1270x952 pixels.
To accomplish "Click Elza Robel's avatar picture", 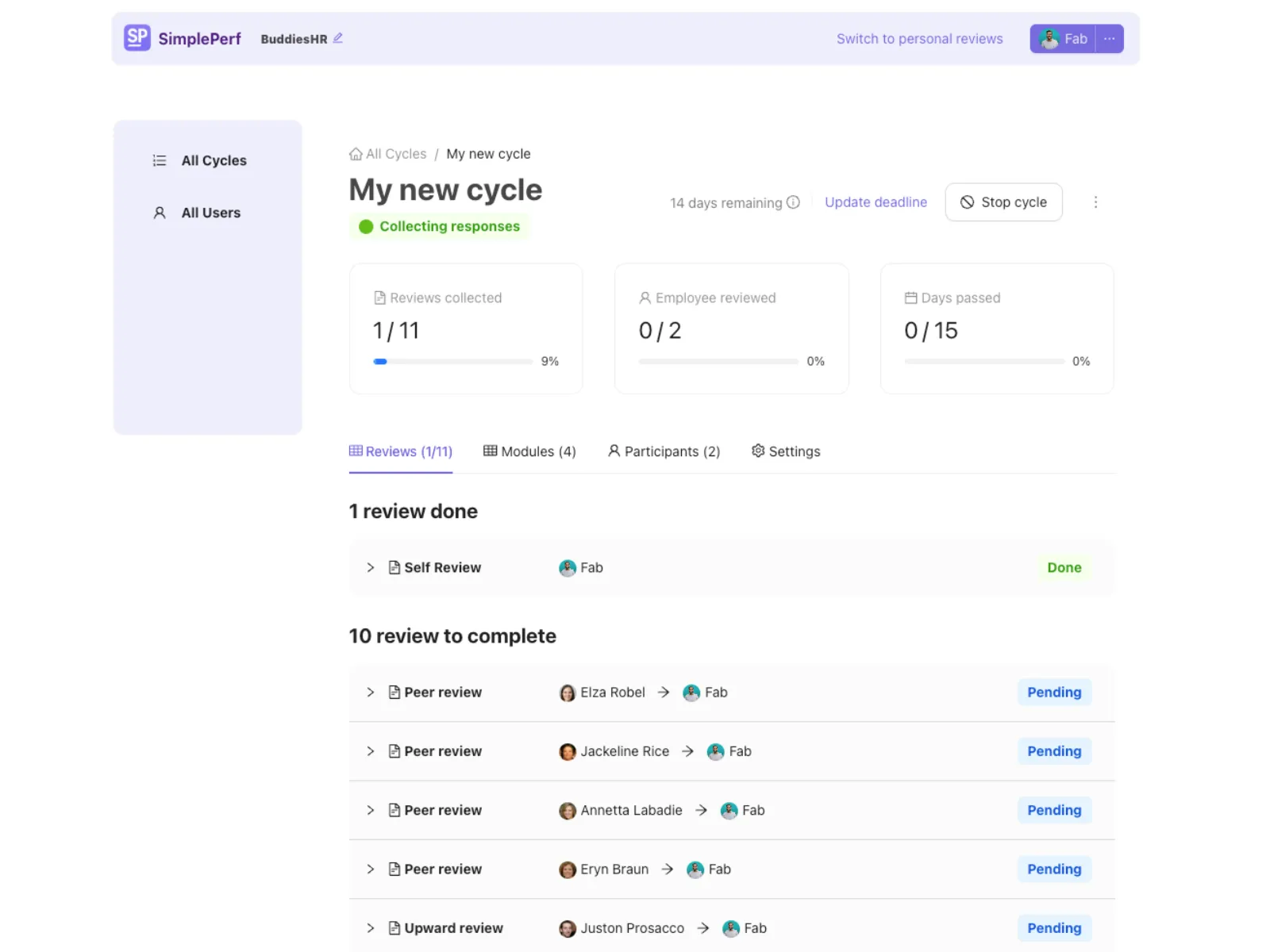I will pos(568,693).
